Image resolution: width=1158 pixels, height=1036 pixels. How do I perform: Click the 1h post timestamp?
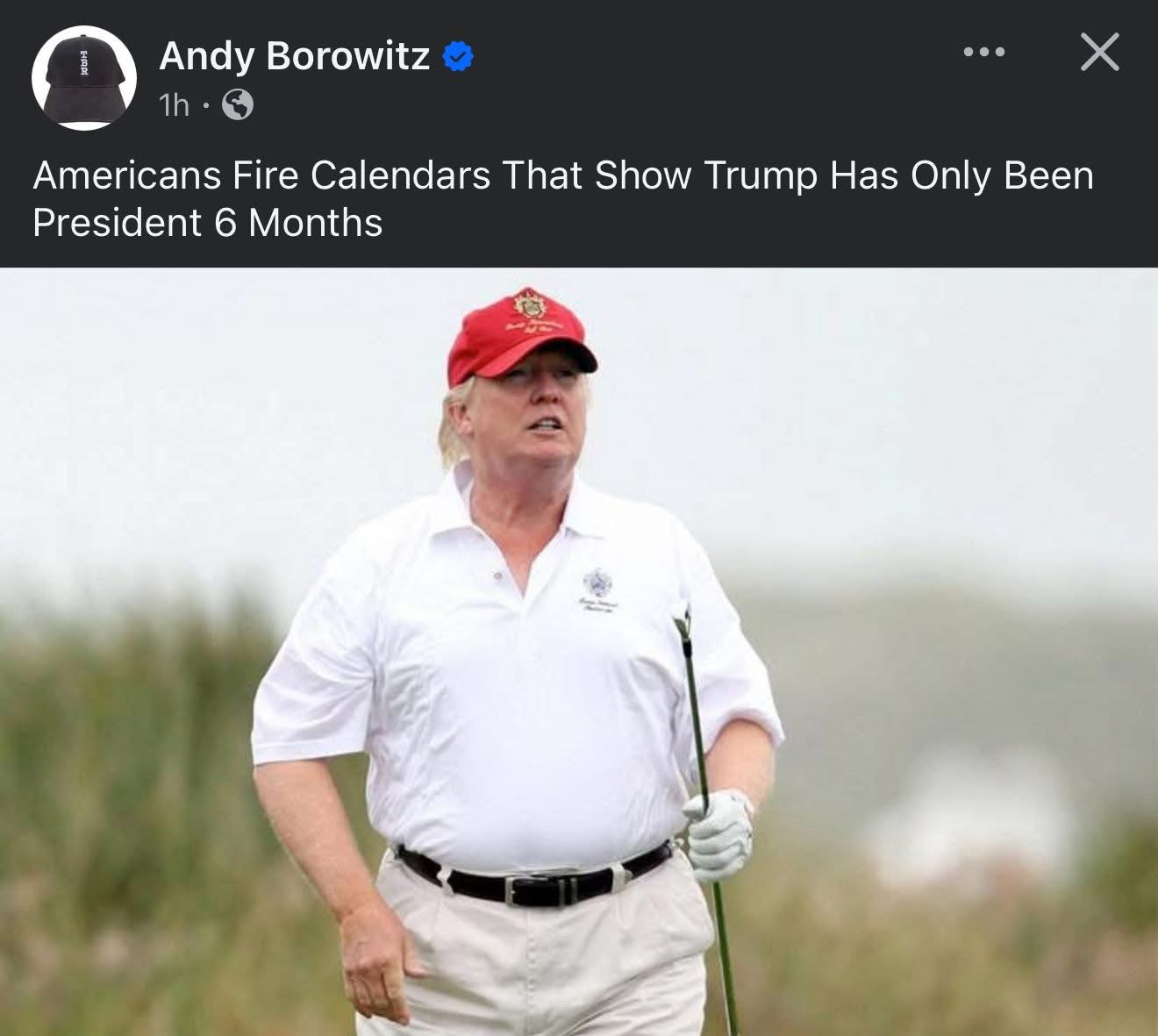tap(174, 105)
